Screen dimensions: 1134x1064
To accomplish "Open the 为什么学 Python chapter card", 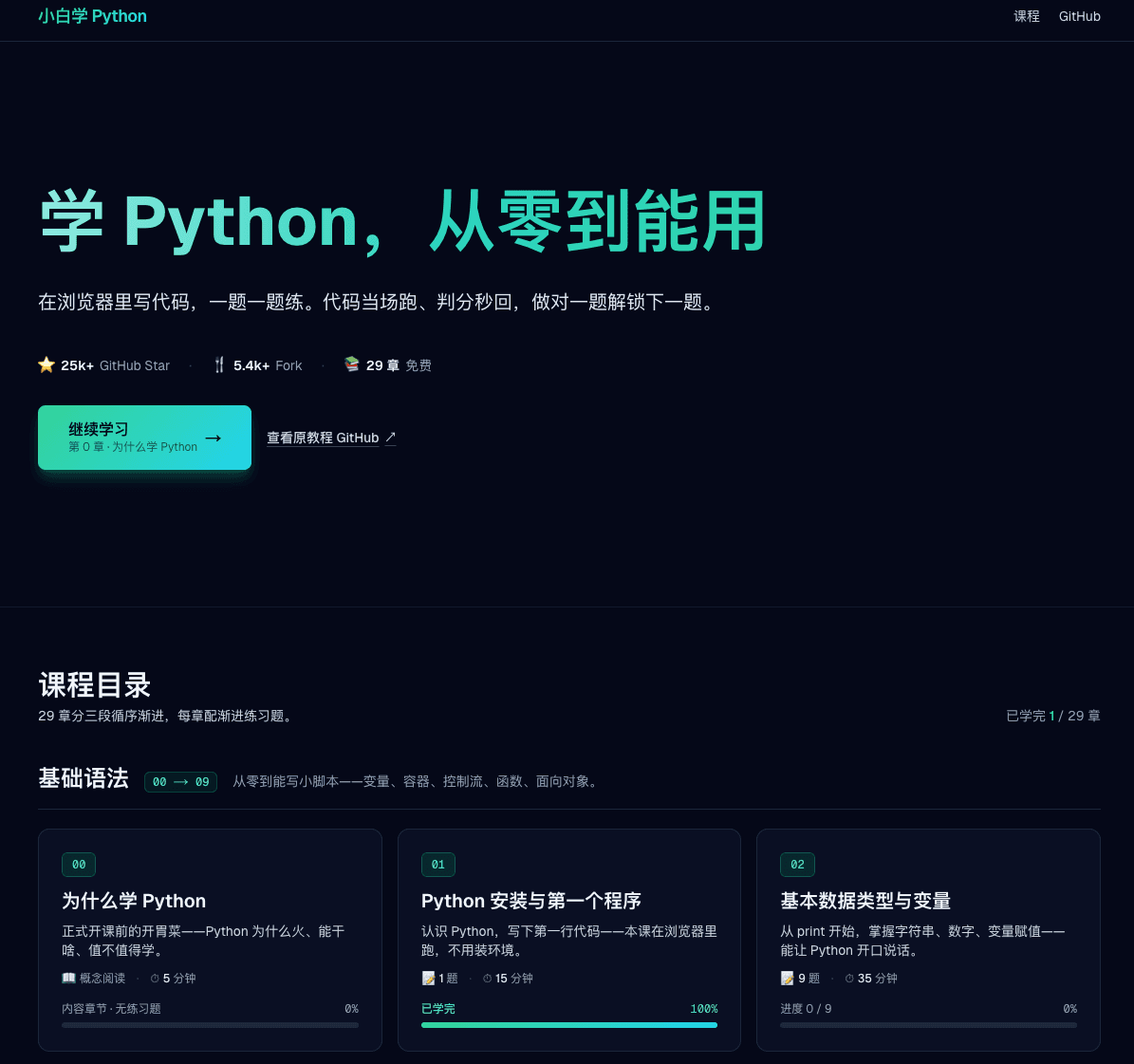I will [210, 940].
